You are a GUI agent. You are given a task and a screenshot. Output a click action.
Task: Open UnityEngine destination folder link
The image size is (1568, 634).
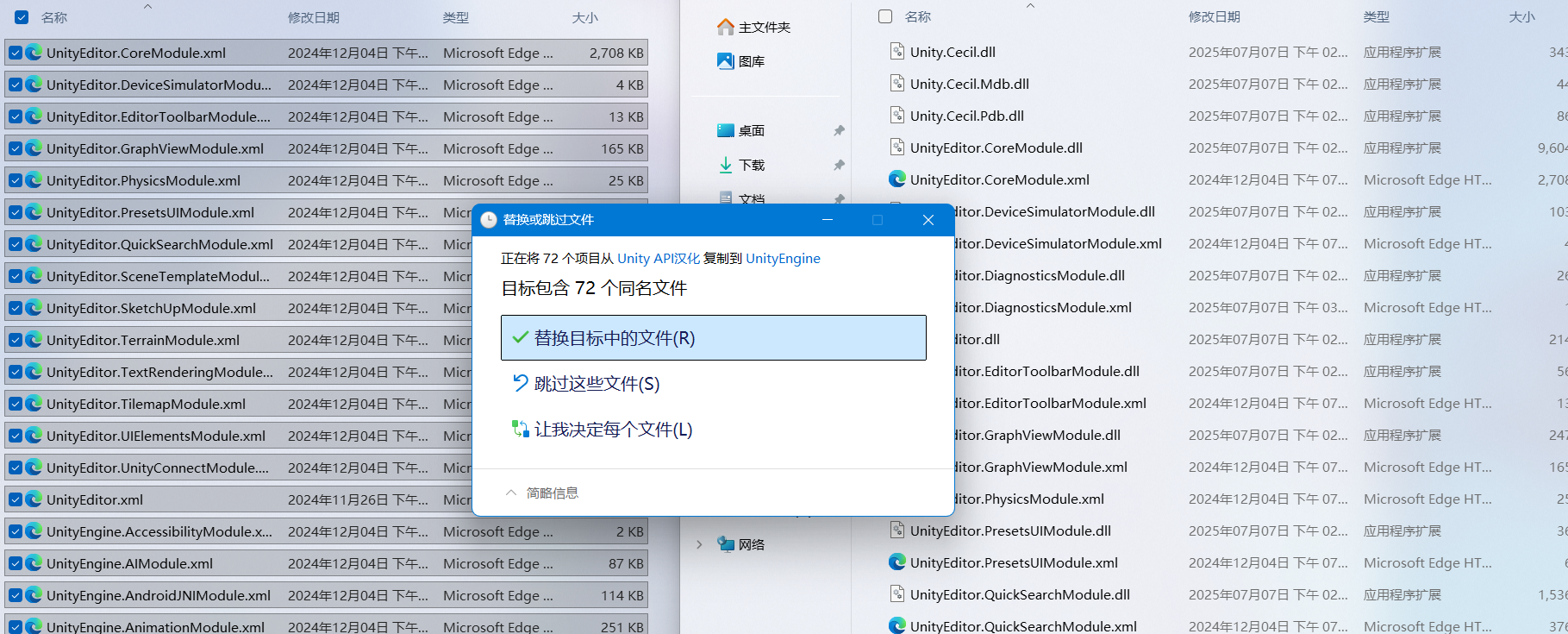coord(783,258)
